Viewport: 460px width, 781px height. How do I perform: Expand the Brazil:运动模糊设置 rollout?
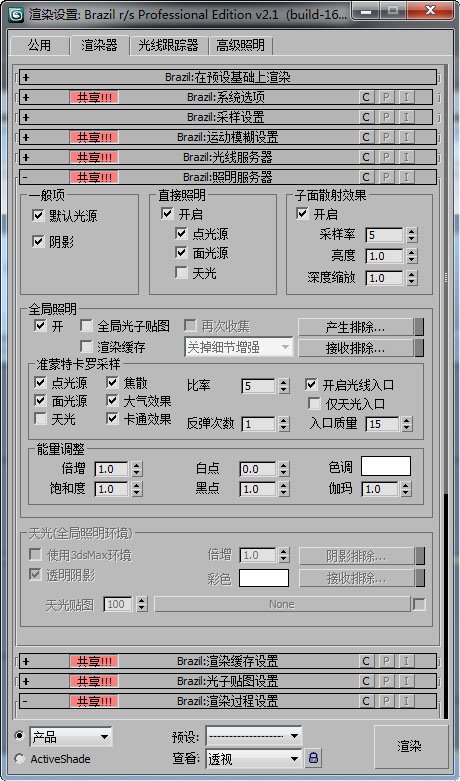click(x=228, y=137)
